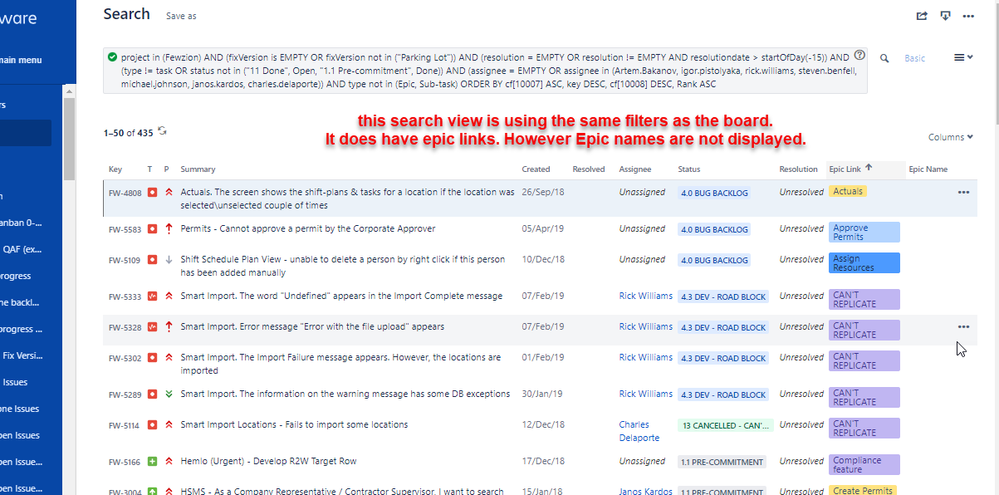
Task: Click the valid query green check icon
Action: 113,56
